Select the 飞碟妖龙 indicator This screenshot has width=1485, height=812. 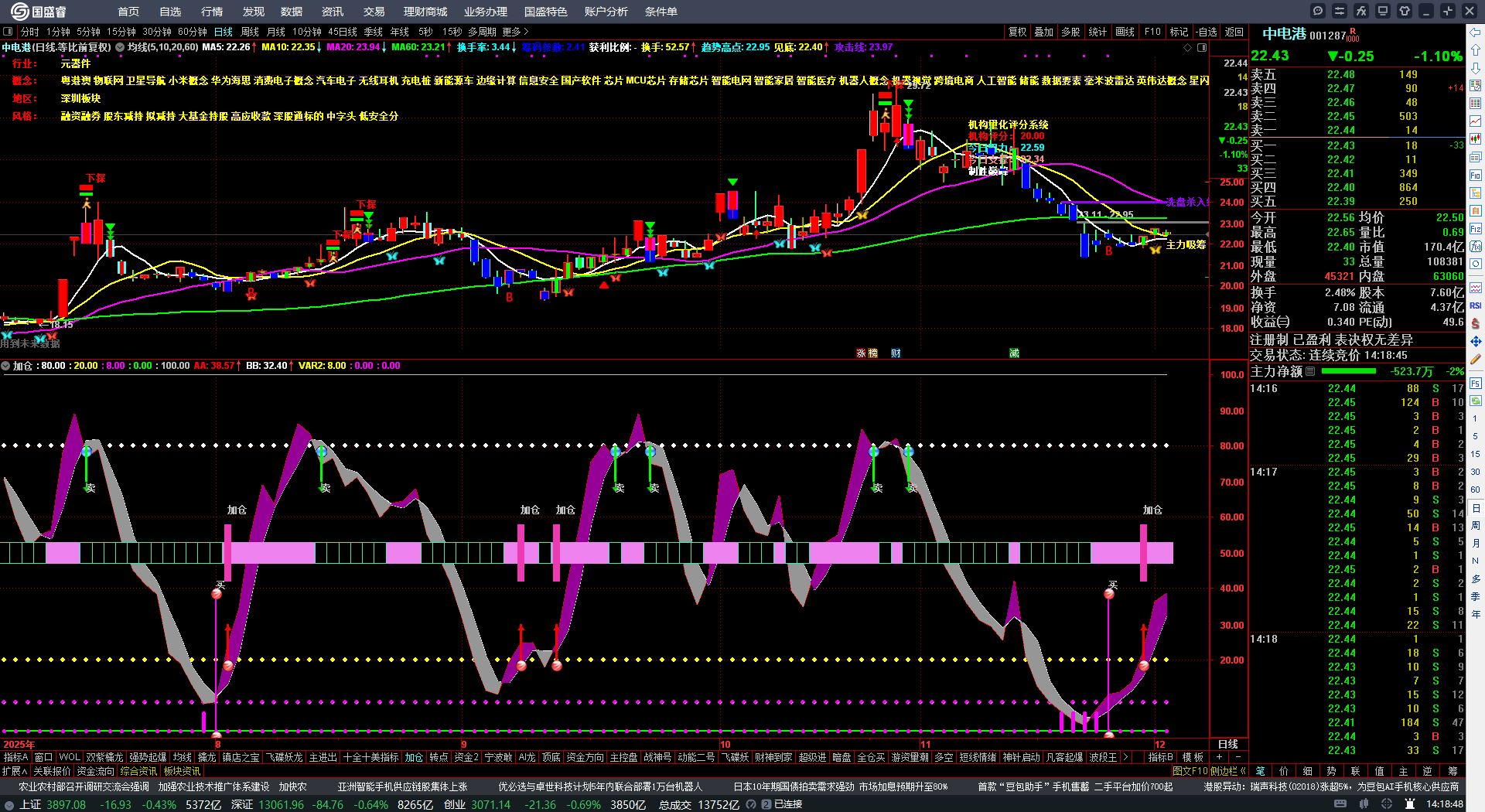(285, 757)
